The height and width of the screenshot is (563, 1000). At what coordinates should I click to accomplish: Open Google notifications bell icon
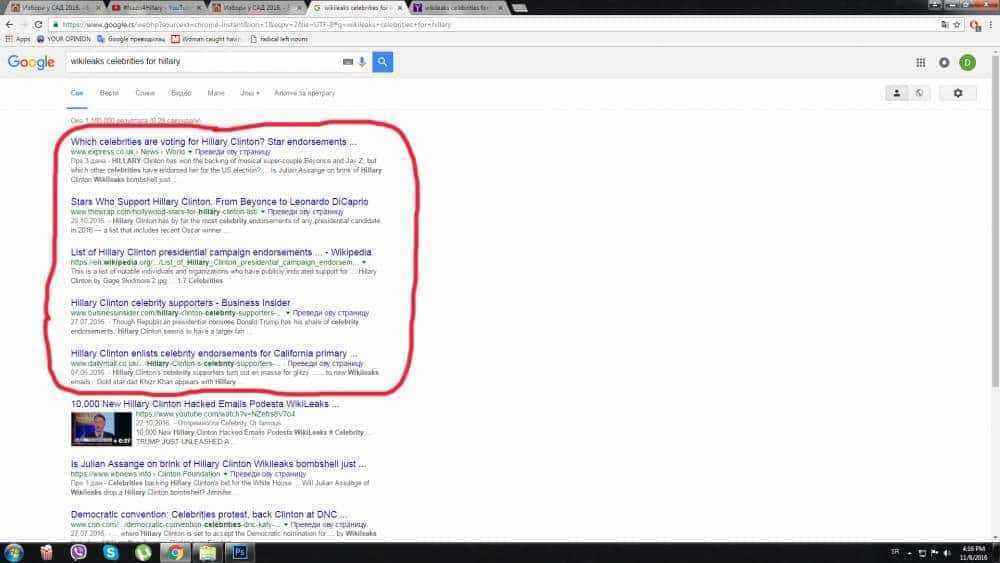944,62
